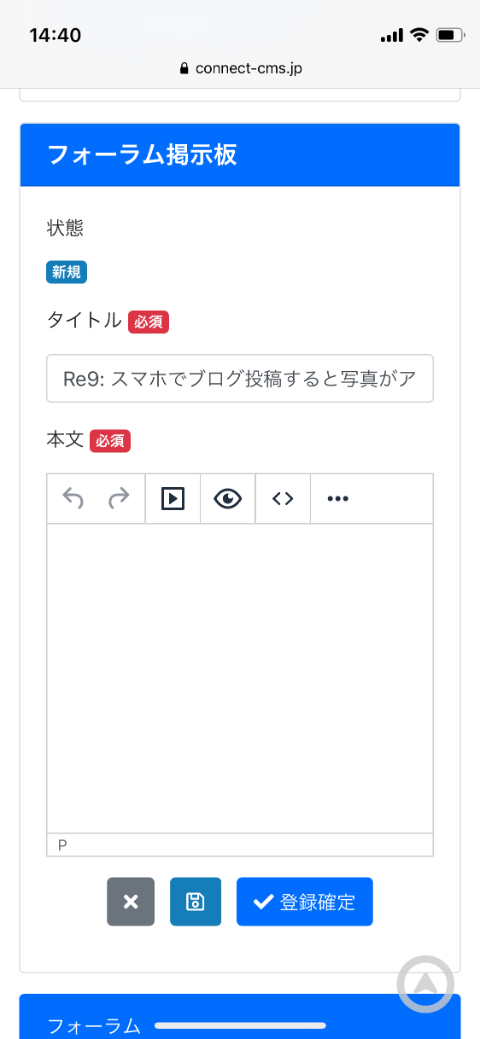This screenshot has height=1039, width=480.
Task: Insert media using the play-box icon
Action: [x=172, y=498]
